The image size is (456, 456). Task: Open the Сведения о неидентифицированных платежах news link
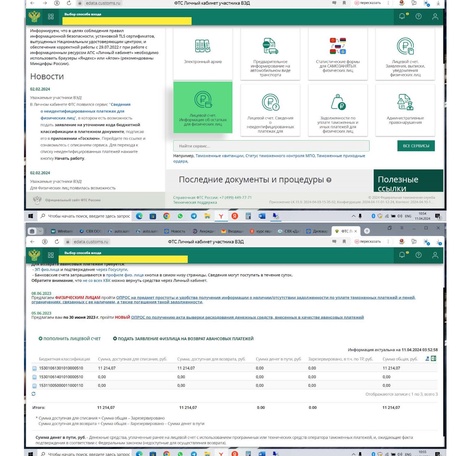click(x=85, y=111)
